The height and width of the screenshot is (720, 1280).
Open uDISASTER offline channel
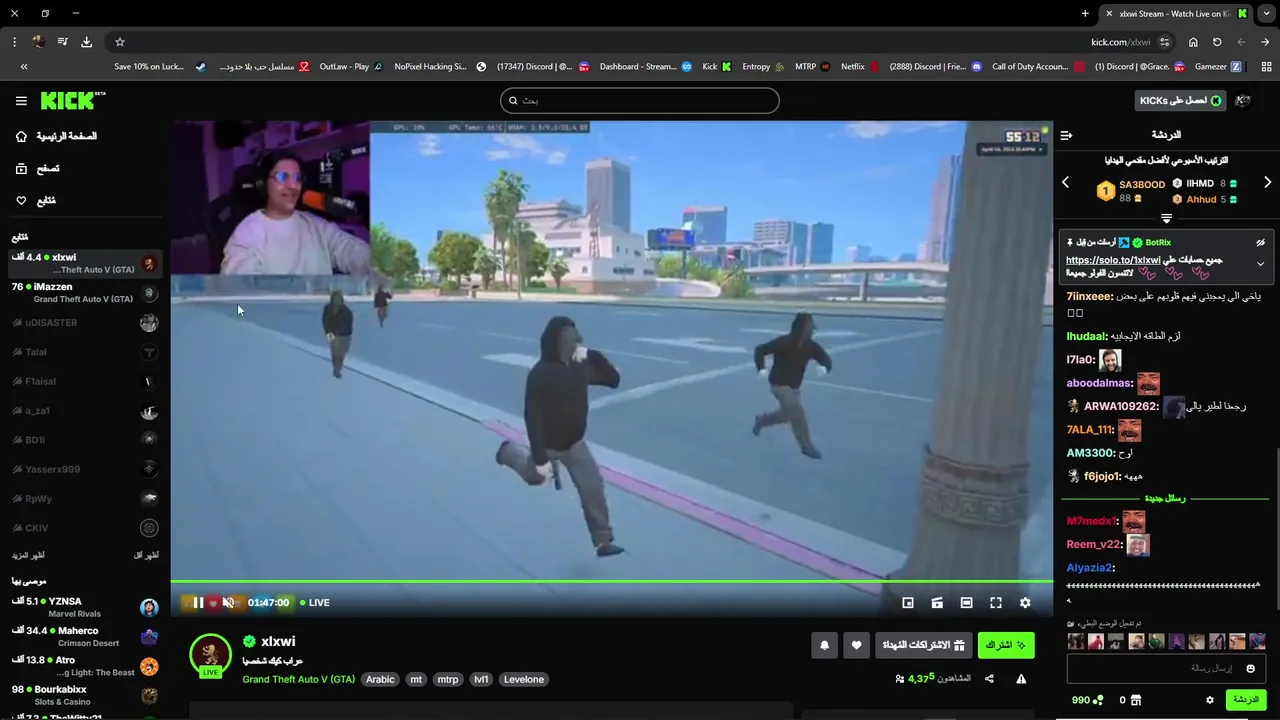click(85, 323)
